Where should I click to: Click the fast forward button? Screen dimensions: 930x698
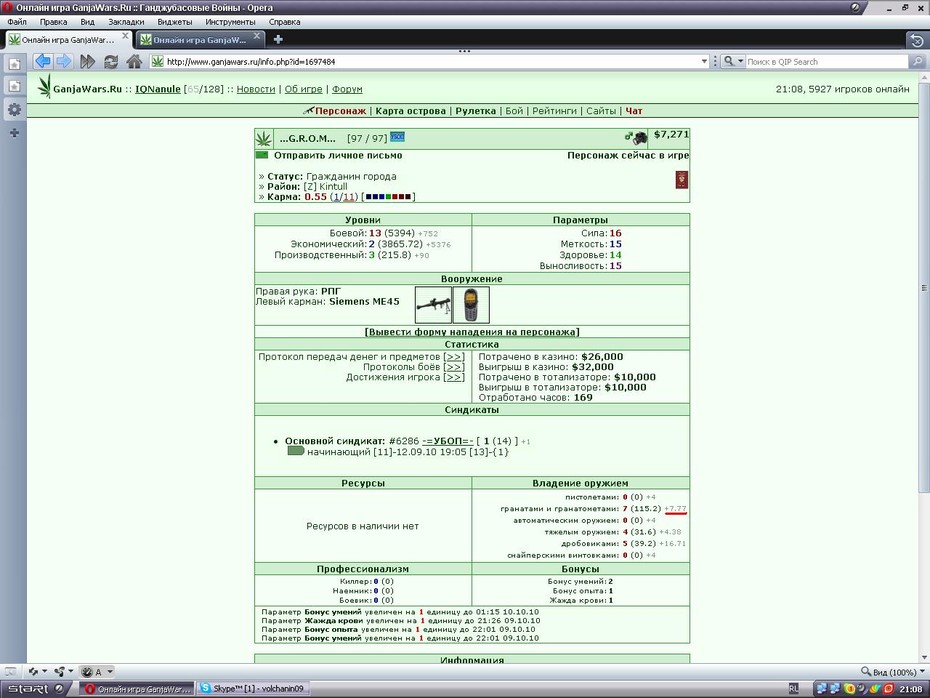pos(87,61)
